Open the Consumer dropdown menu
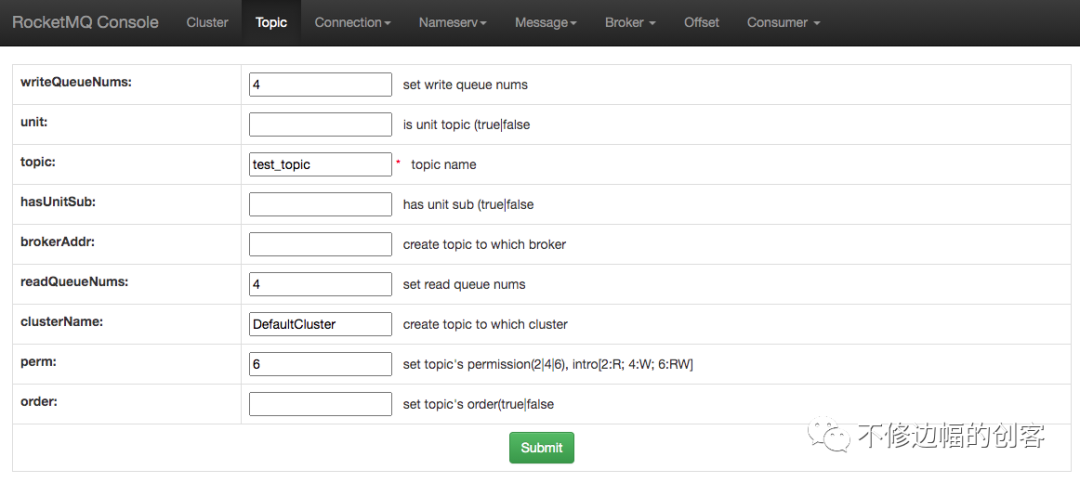 (783, 22)
